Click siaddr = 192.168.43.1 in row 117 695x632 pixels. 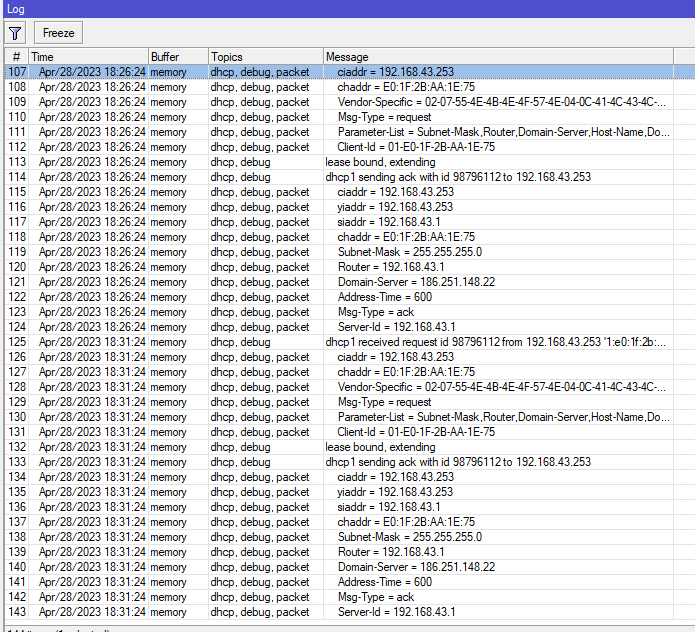pyautogui.click(x=389, y=222)
